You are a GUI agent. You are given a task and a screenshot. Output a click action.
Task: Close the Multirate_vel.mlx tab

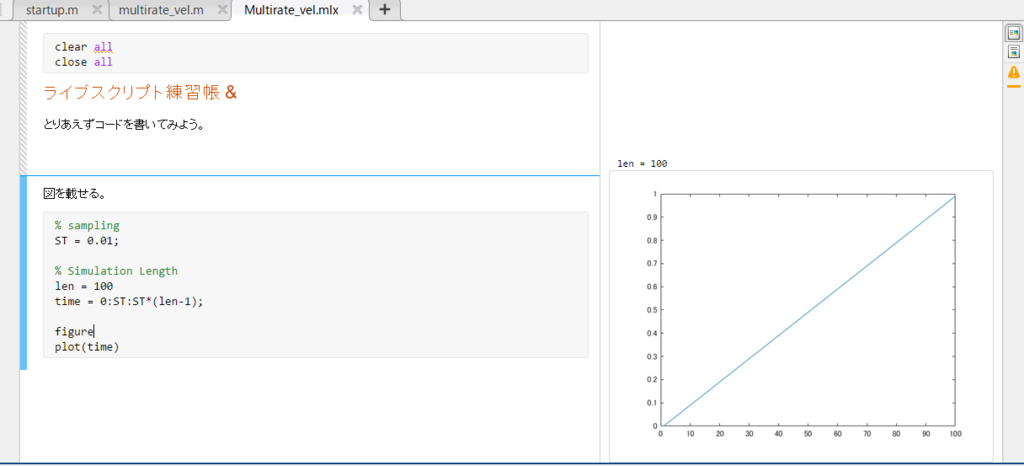tap(357, 10)
